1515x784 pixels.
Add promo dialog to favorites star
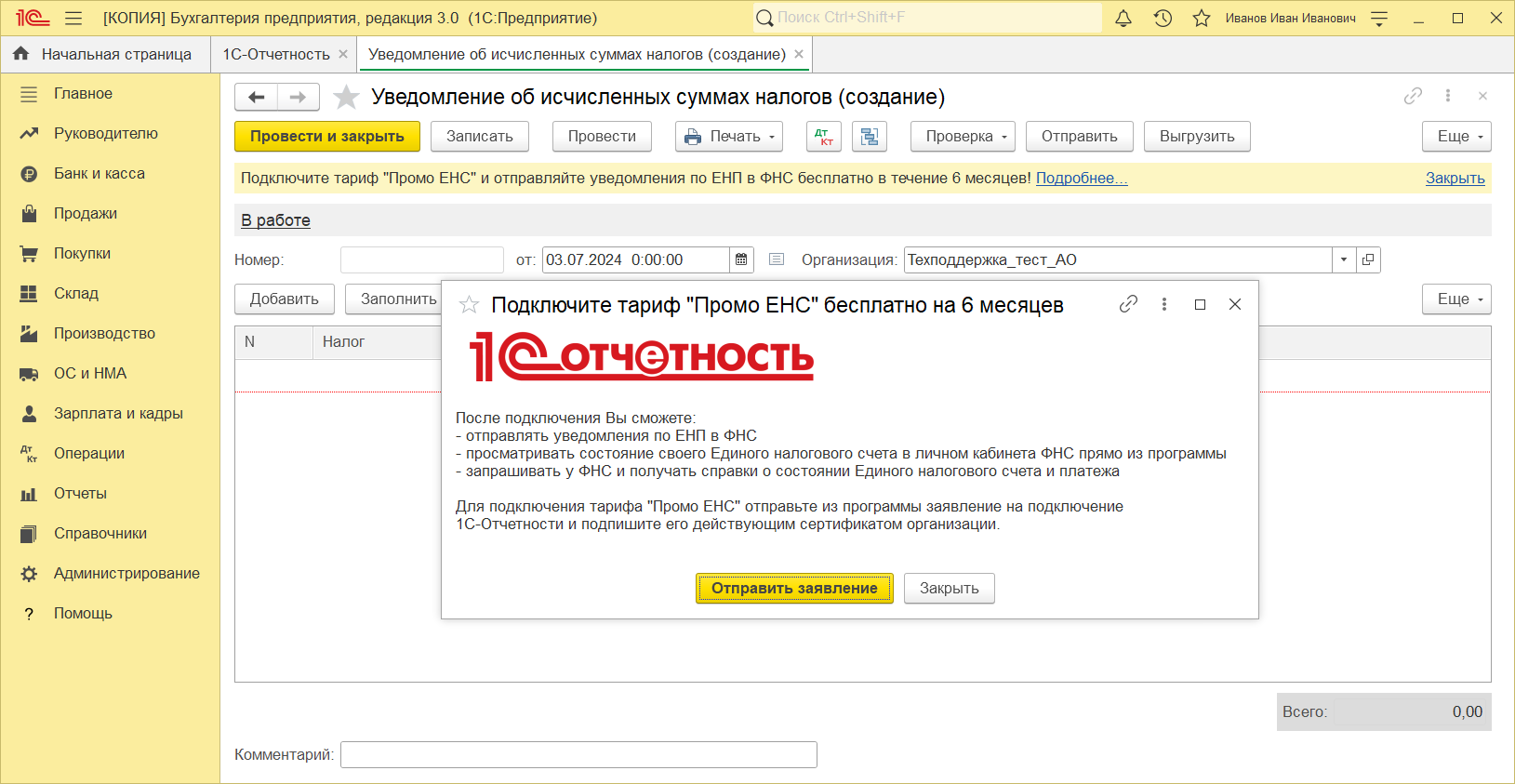click(x=469, y=305)
